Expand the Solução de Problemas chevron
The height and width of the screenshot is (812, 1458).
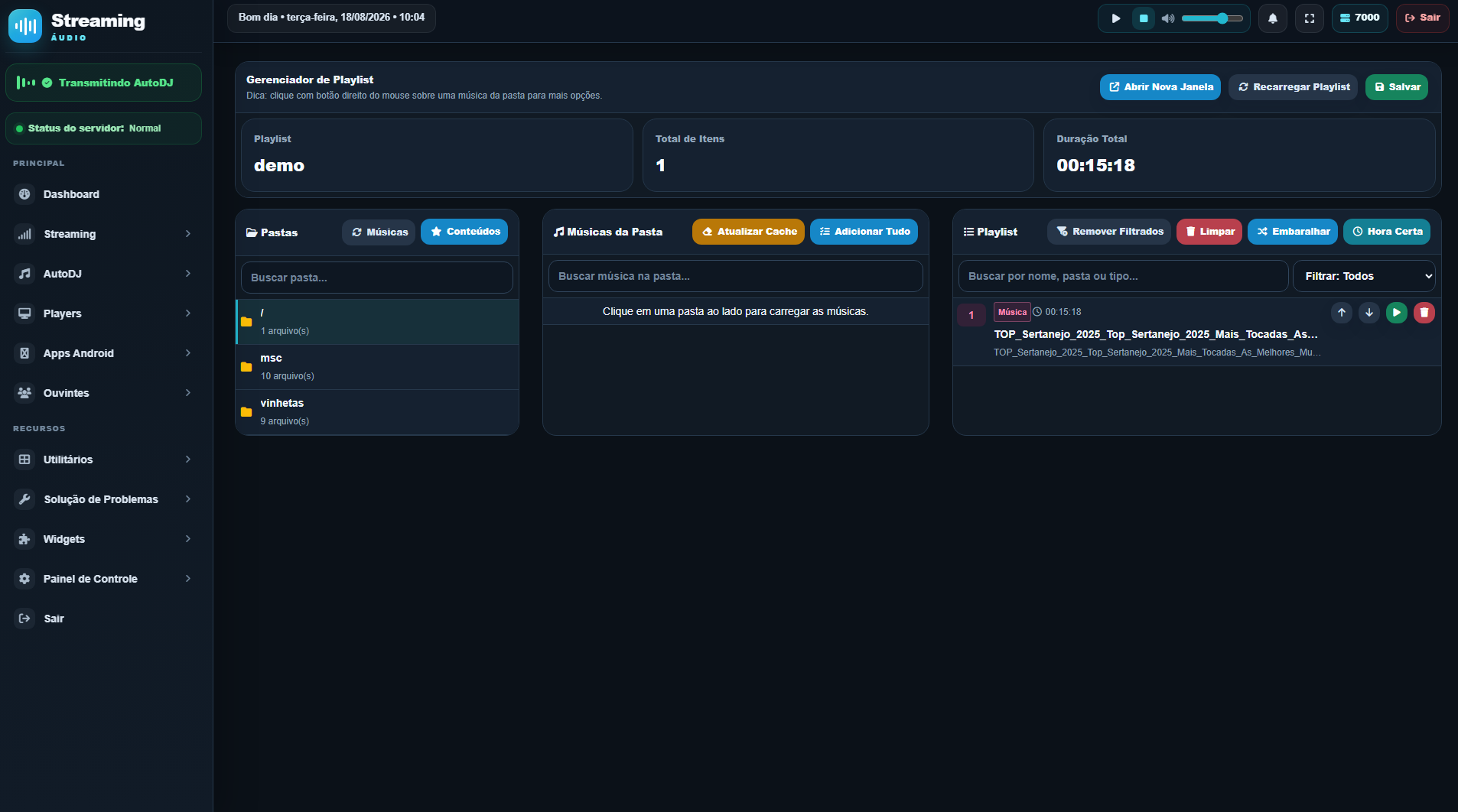pyautogui.click(x=187, y=499)
